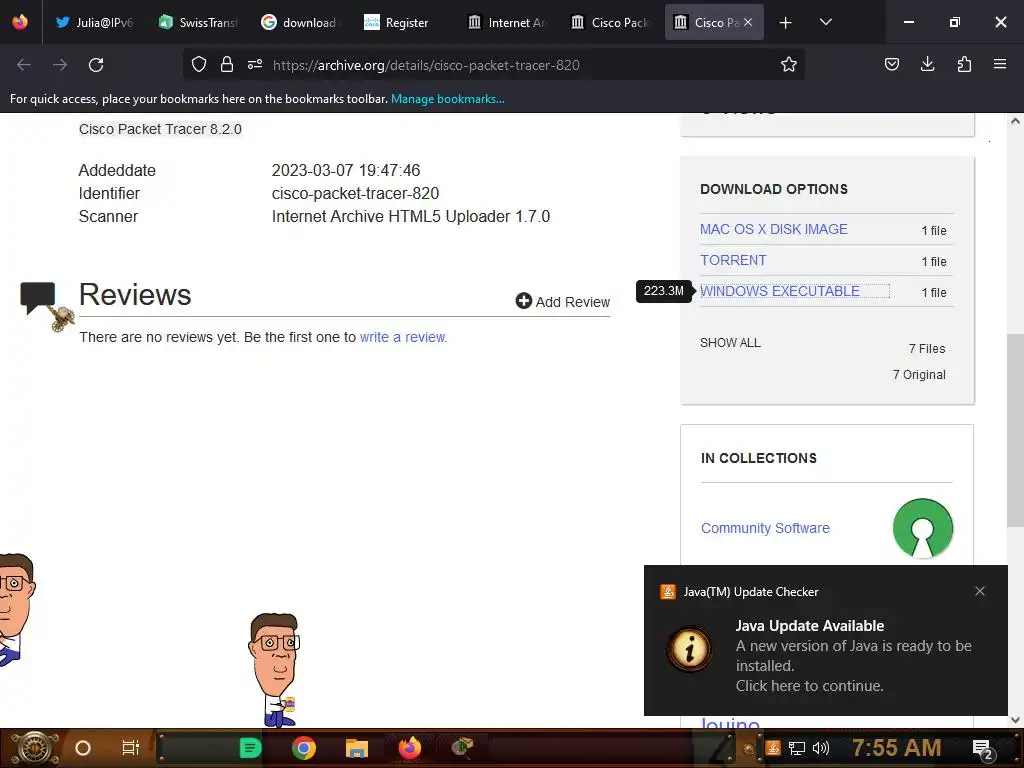Switch to the Julia@IPv6 Twitter tab
1024x768 pixels.
coord(94,22)
